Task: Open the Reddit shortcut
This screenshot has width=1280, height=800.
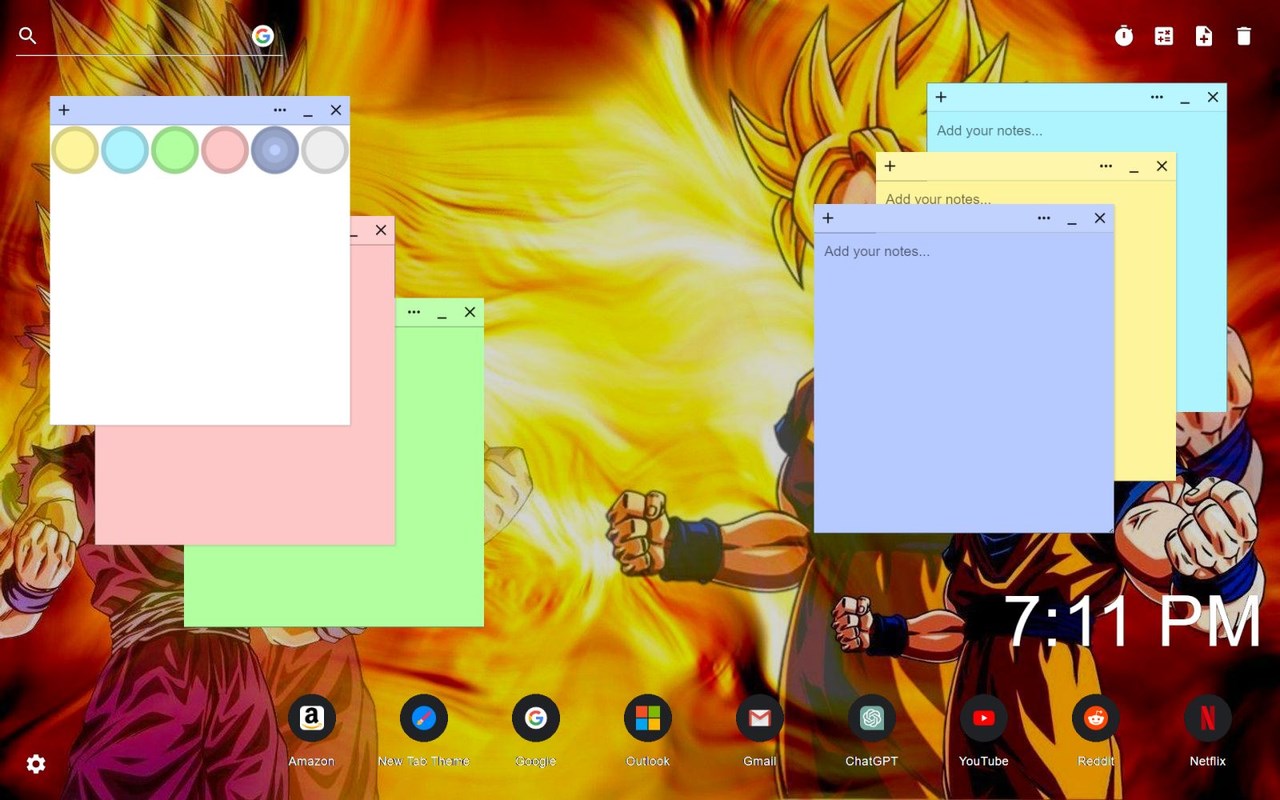Action: click(x=1096, y=718)
